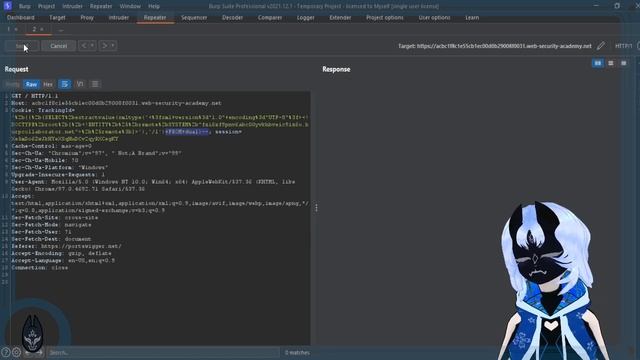The image size is (640, 360).
Task: Click the highlighted FROM dual text in cookie
Action: coord(187,132)
